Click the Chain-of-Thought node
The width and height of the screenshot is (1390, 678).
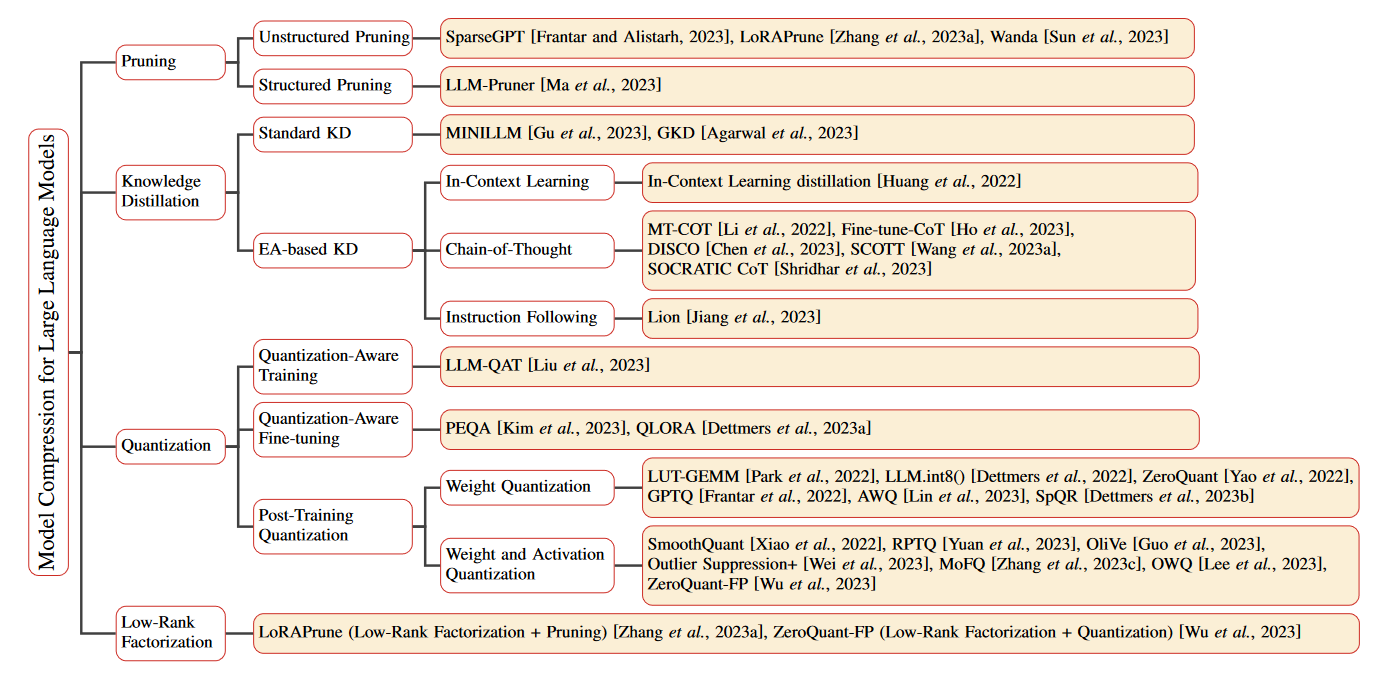(x=527, y=250)
